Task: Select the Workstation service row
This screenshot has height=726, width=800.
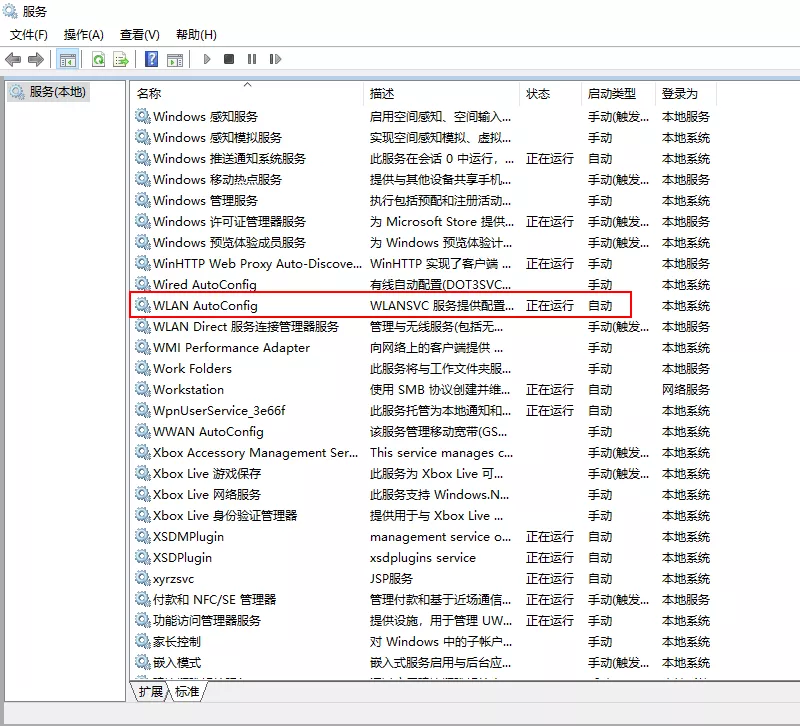Action: tap(422, 390)
